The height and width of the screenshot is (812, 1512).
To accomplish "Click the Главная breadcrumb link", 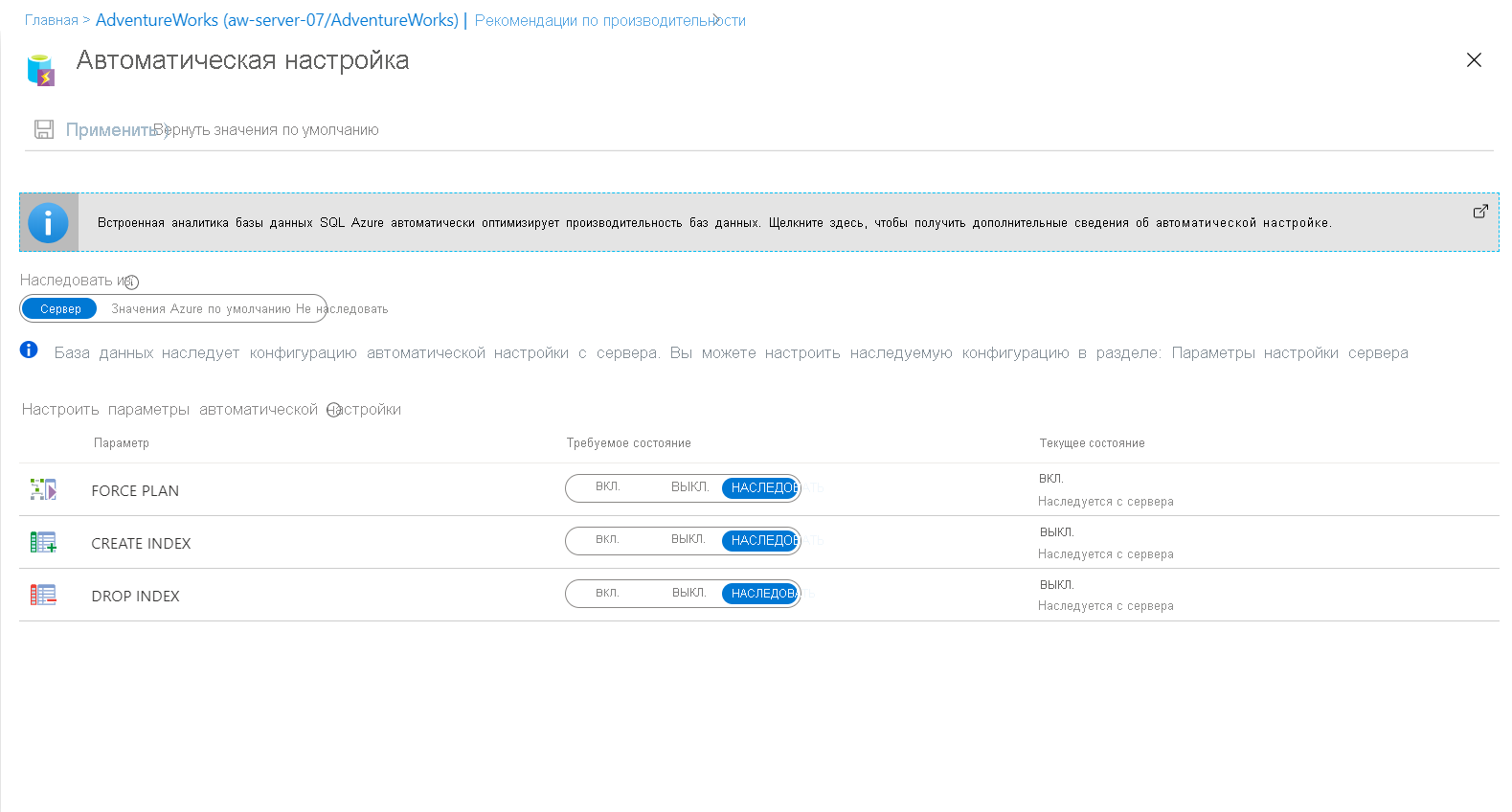I will (52, 20).
